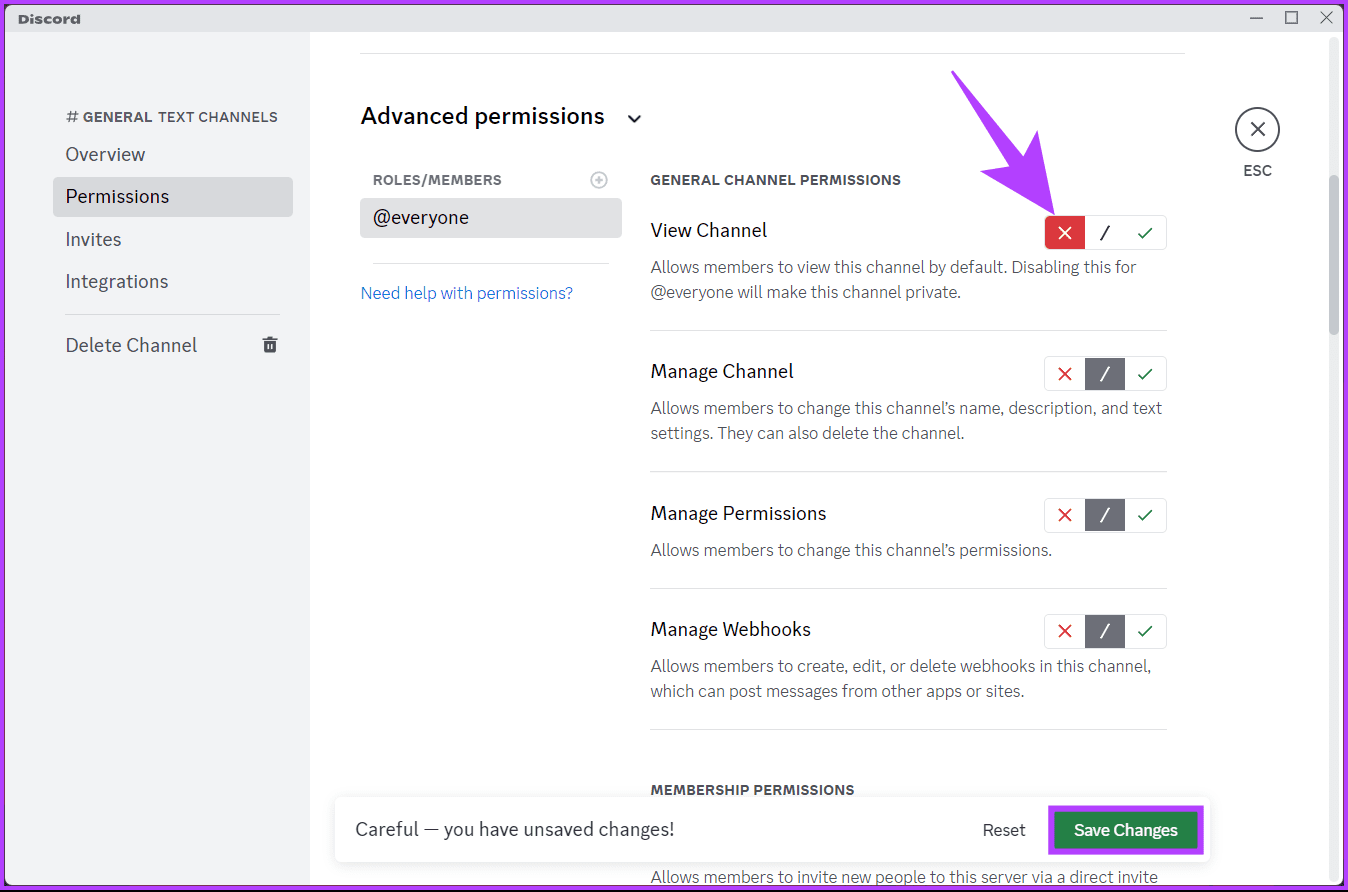This screenshot has width=1348, height=892.
Task: Switch to the Invites tab
Action: coord(93,239)
